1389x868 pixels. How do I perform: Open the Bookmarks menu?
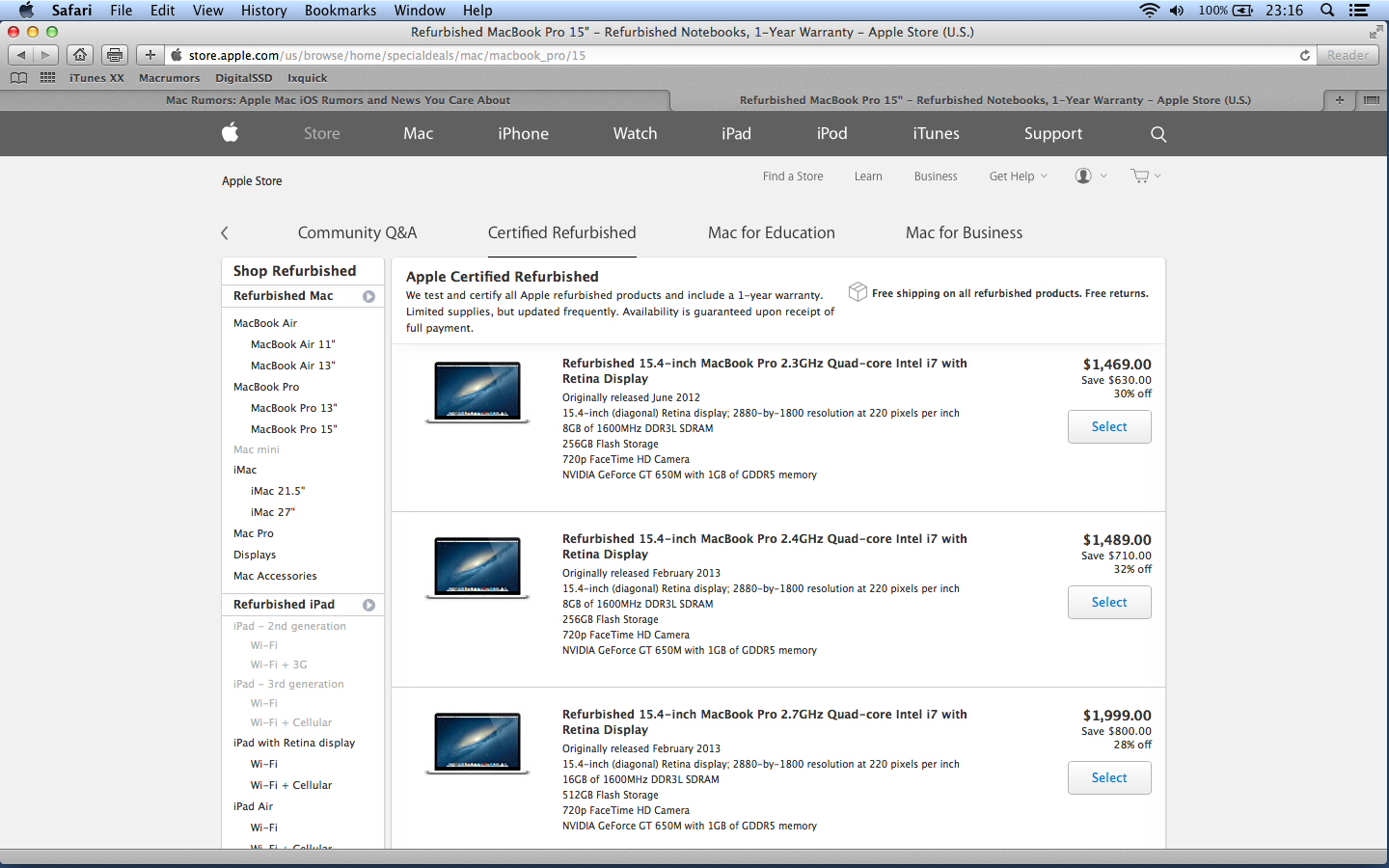[x=340, y=11]
